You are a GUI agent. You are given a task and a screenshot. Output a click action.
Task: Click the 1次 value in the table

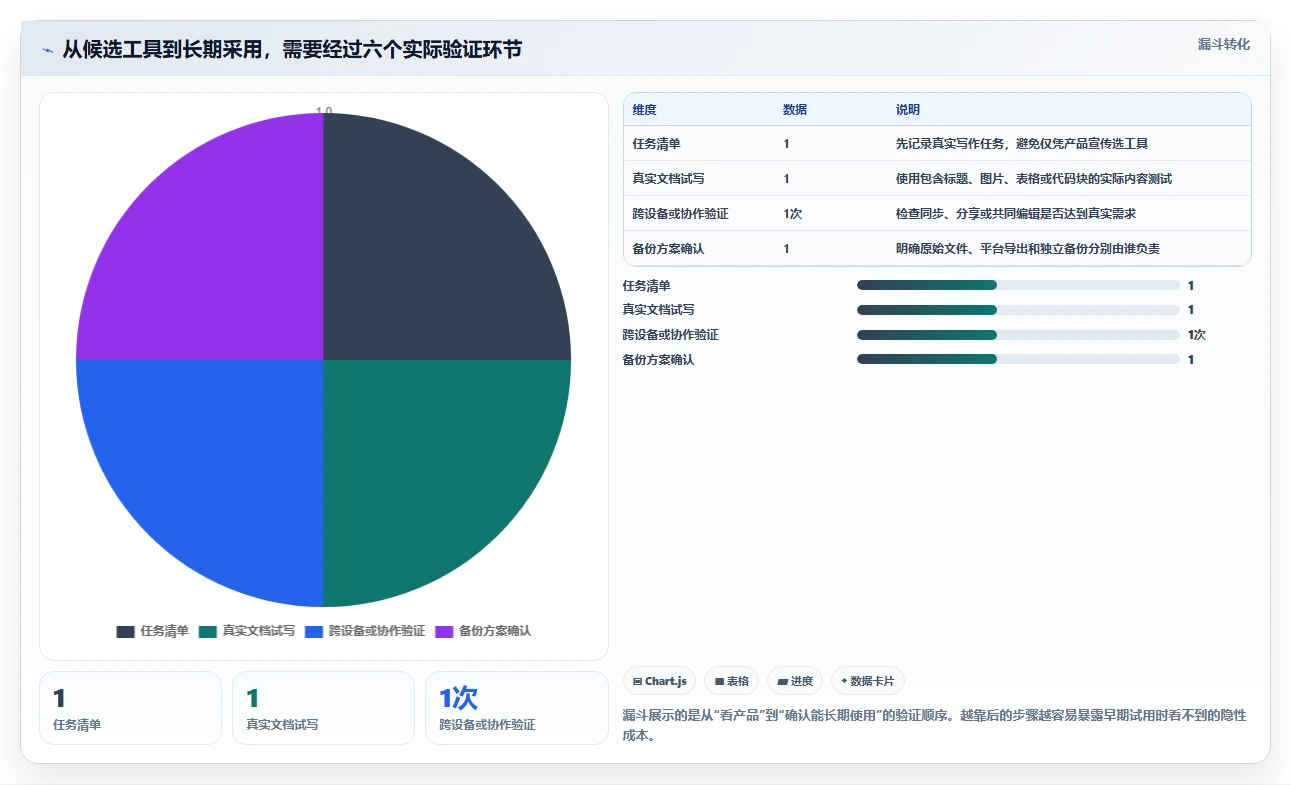[x=793, y=214]
